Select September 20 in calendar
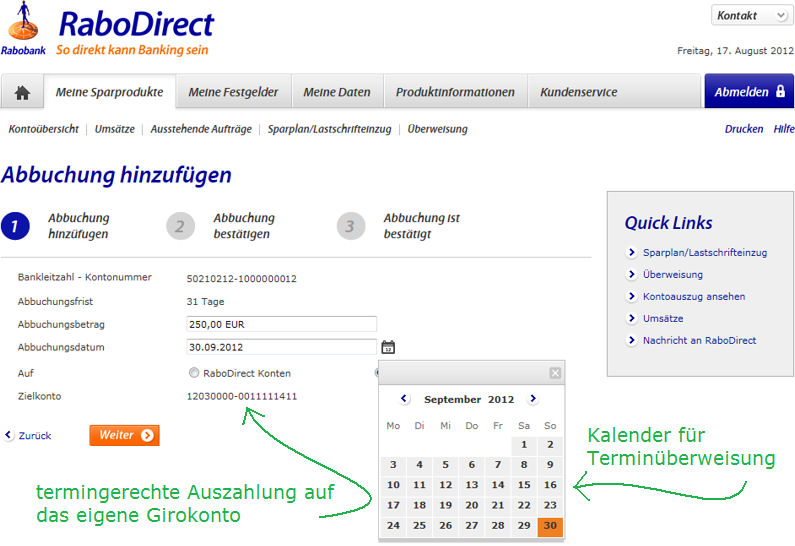 (x=472, y=505)
